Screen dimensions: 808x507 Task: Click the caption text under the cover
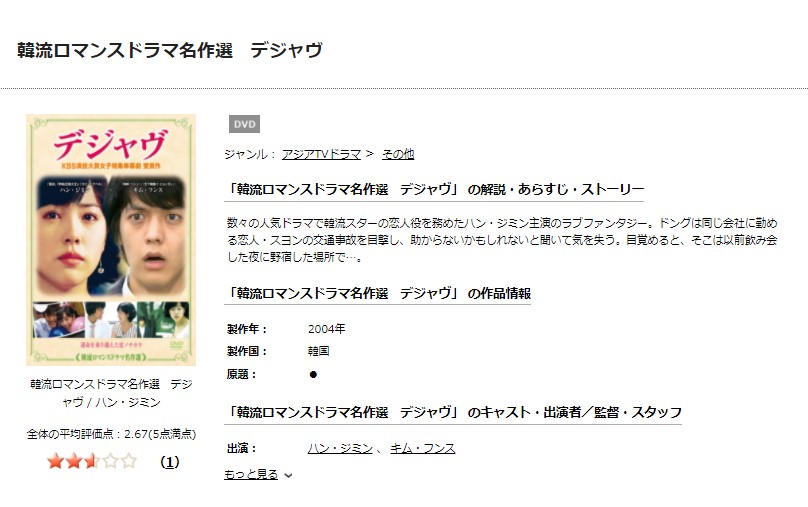(111, 393)
